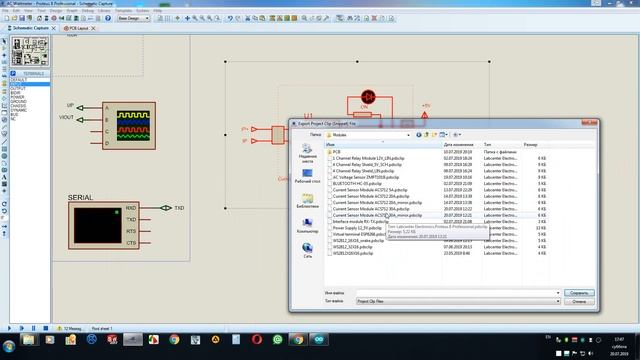Click the simulation Play button at bottom left
The height and width of the screenshot is (360, 640).
pos(9,328)
